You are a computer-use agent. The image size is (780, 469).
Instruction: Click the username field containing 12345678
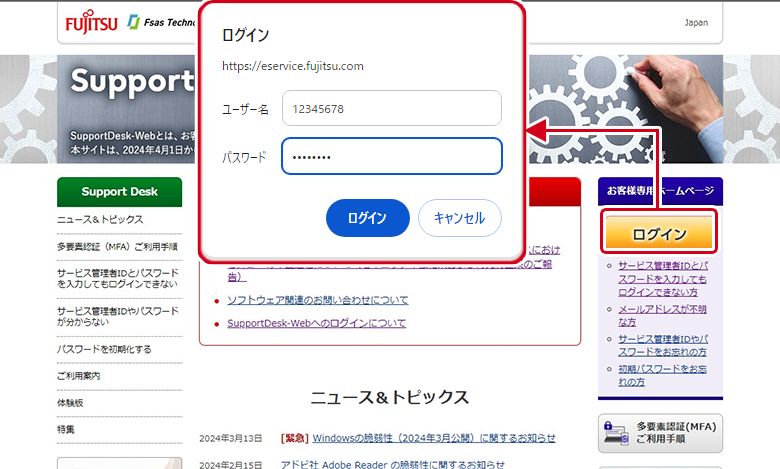pos(391,108)
